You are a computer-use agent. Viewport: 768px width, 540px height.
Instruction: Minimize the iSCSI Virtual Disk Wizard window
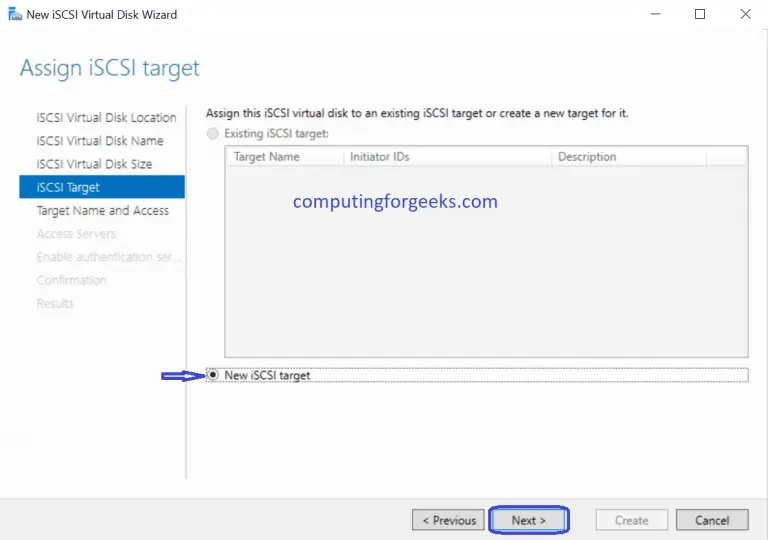(655, 14)
